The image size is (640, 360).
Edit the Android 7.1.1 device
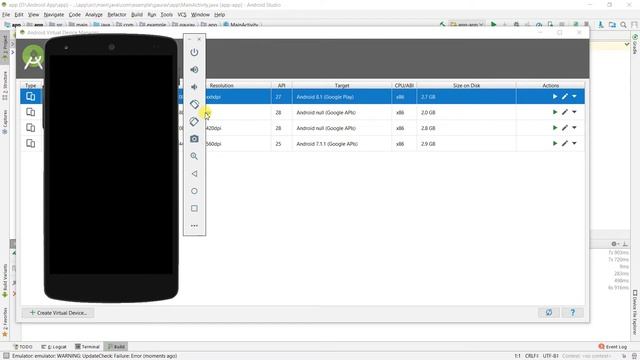(x=564, y=144)
